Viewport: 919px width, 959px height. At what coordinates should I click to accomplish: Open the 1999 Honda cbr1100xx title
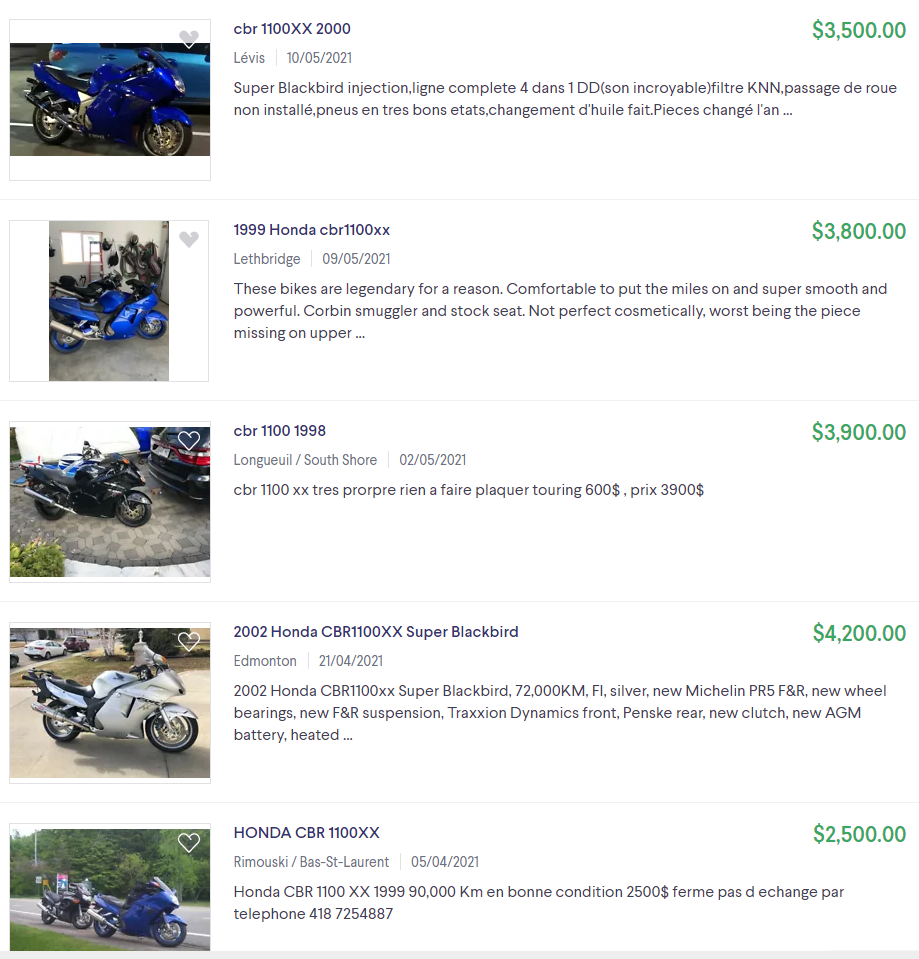click(x=312, y=230)
